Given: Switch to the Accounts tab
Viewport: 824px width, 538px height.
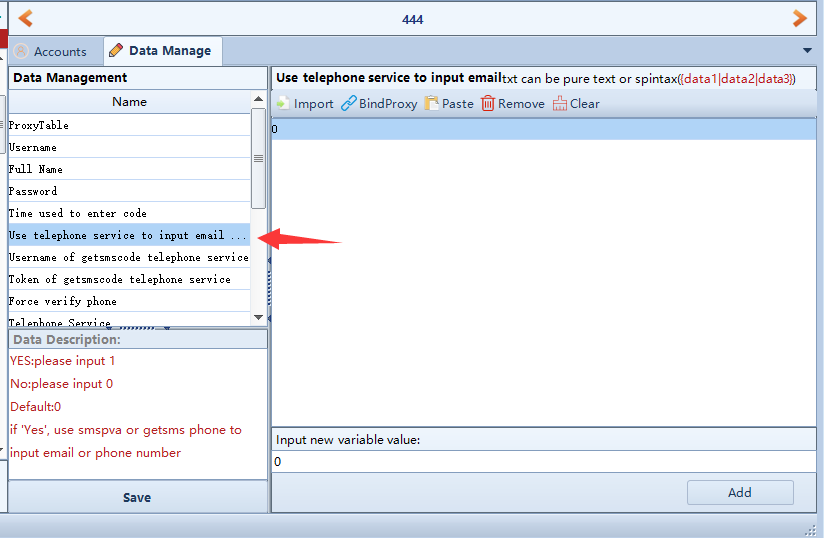Looking at the screenshot, I should (x=50, y=51).
